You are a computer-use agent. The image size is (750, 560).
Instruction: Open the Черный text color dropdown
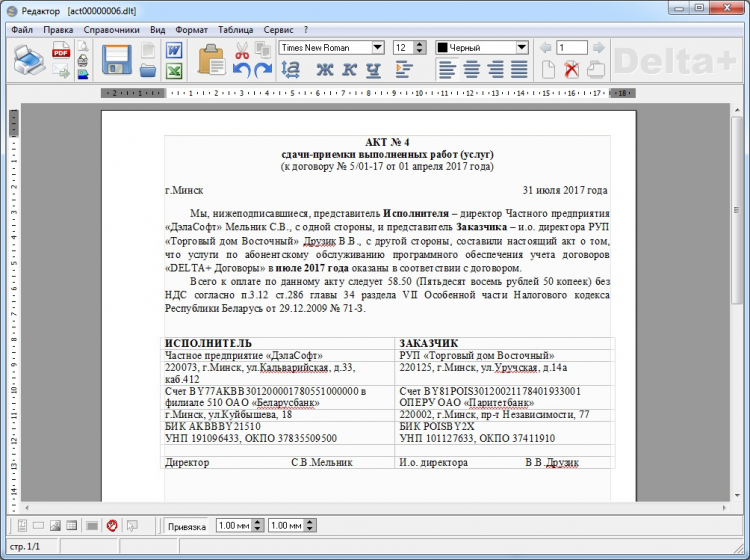(522, 47)
